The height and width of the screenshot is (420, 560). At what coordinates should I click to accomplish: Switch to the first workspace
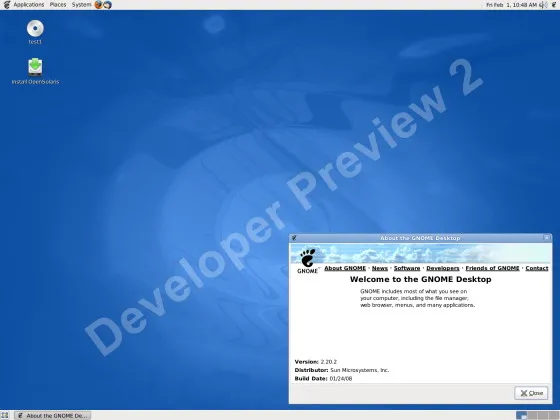521,415
